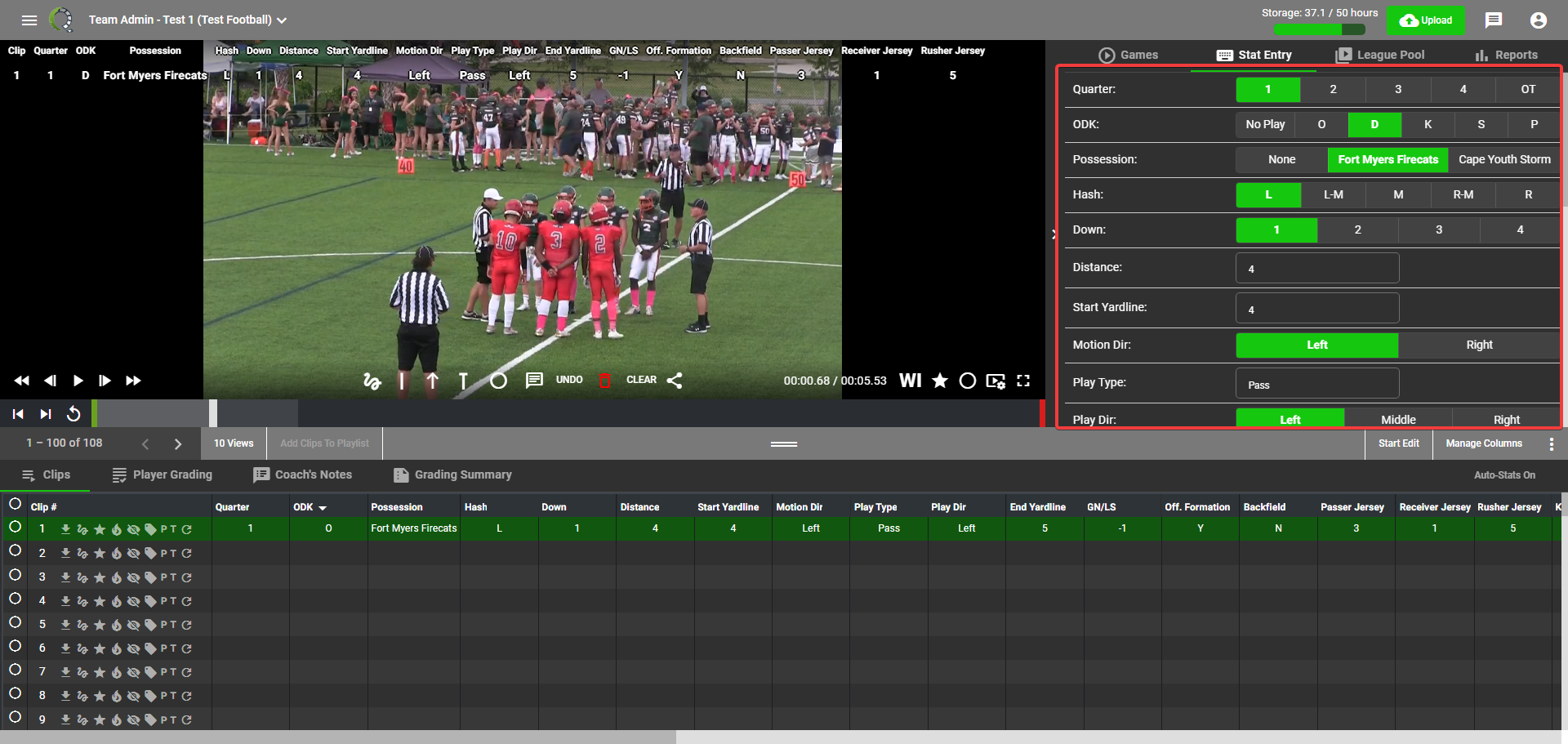1568x744 pixels.
Task: Open the Coach's Notes tab
Action: pyautogui.click(x=303, y=474)
